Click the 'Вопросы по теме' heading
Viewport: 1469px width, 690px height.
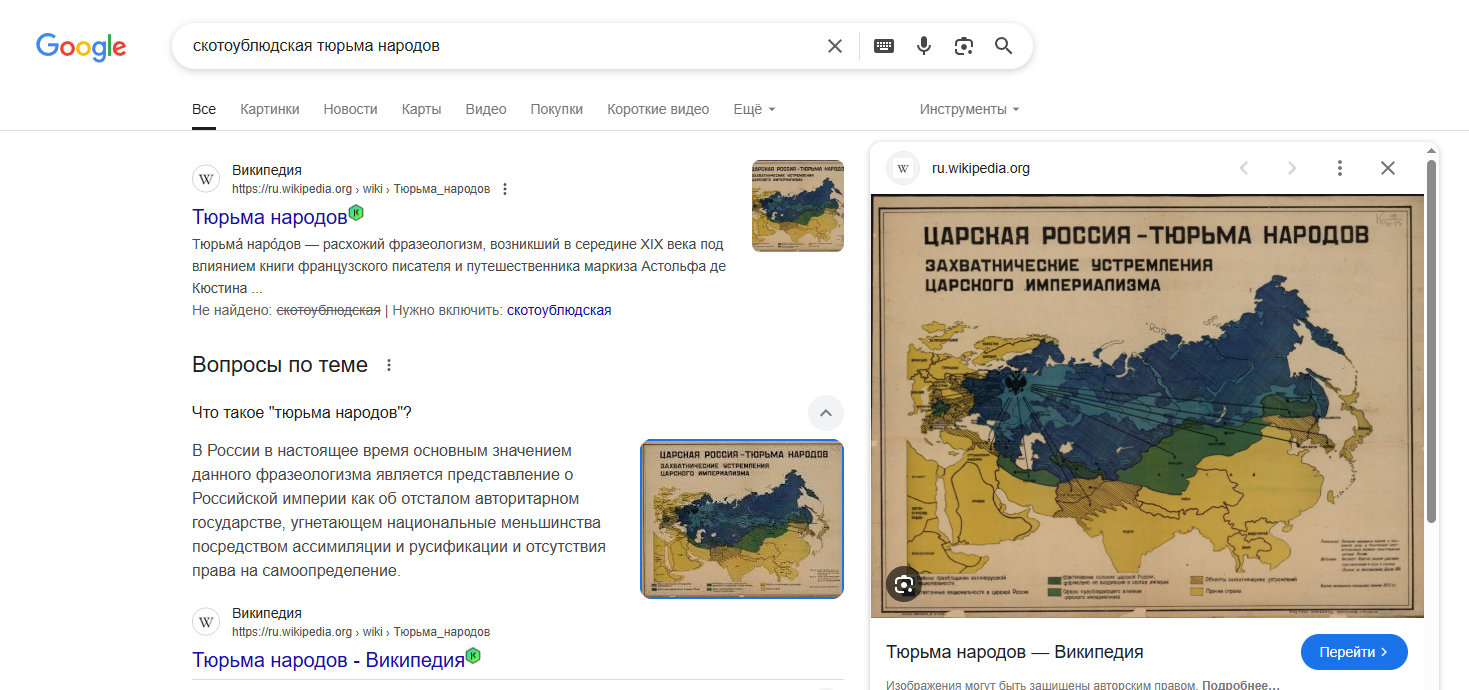coord(280,365)
